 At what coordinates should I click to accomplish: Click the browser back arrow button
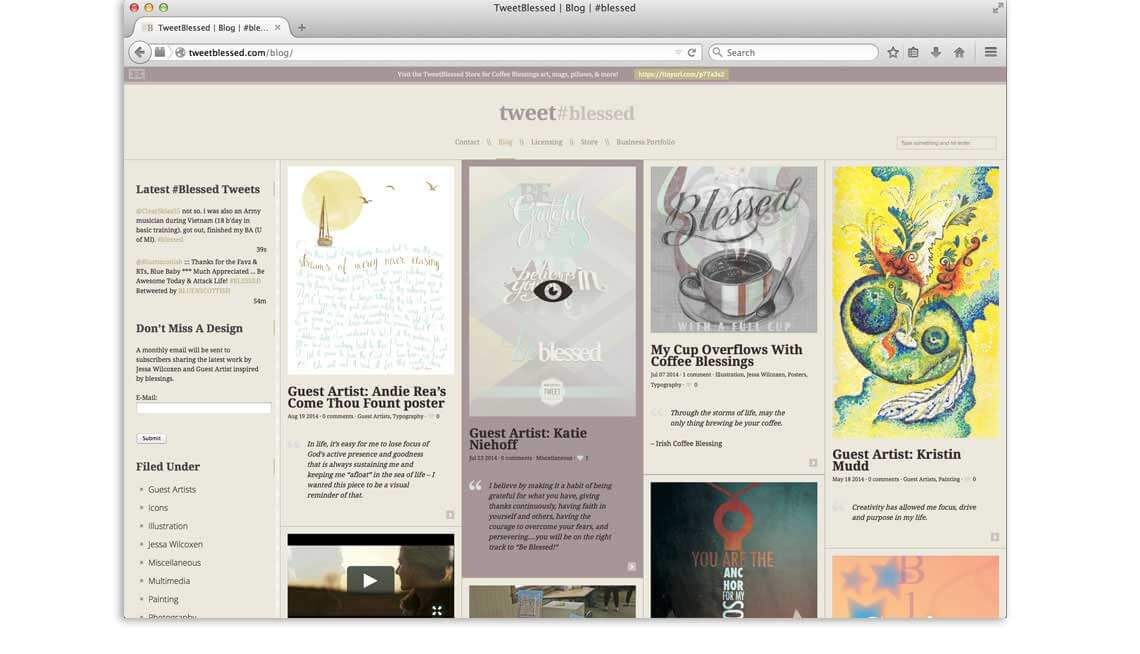[x=139, y=52]
